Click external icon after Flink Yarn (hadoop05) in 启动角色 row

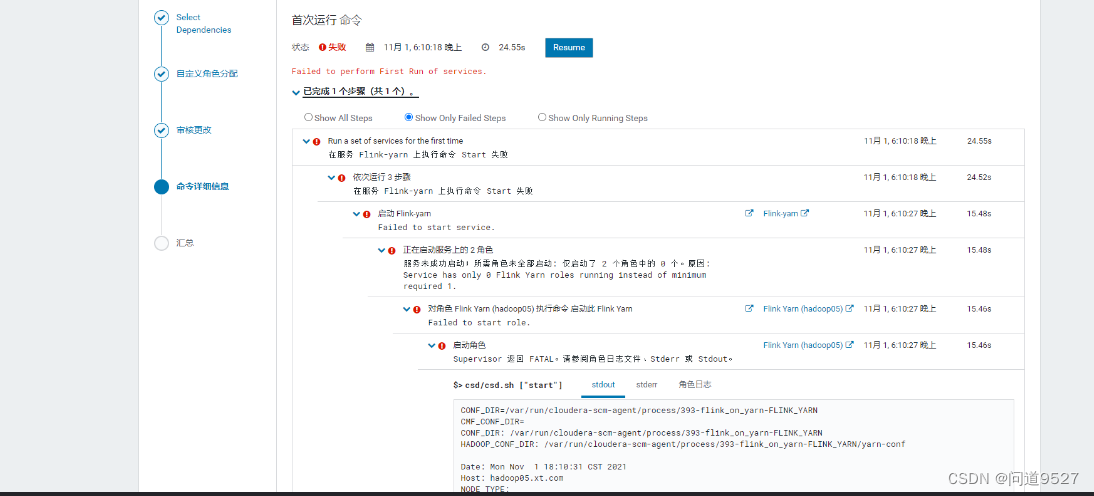(x=849, y=345)
